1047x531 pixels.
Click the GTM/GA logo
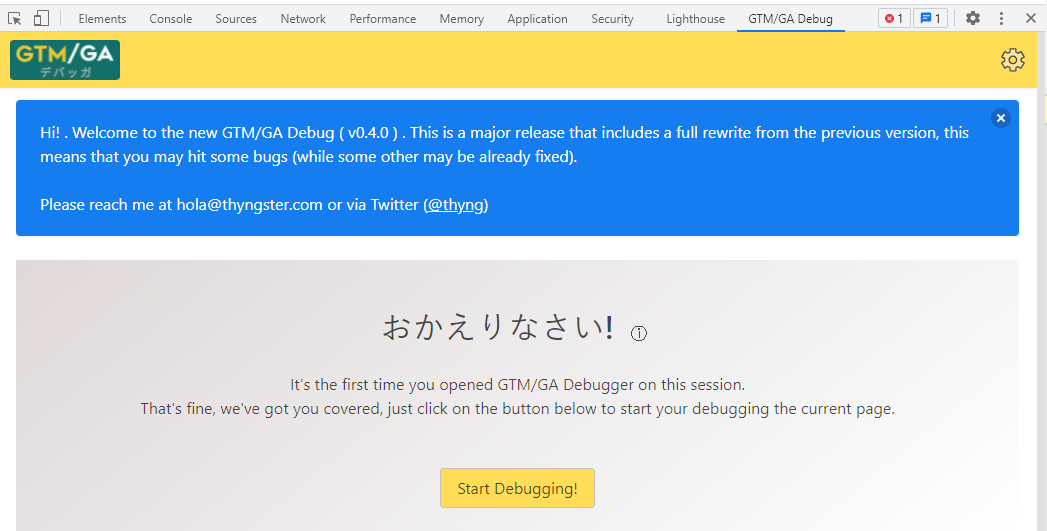pos(65,60)
